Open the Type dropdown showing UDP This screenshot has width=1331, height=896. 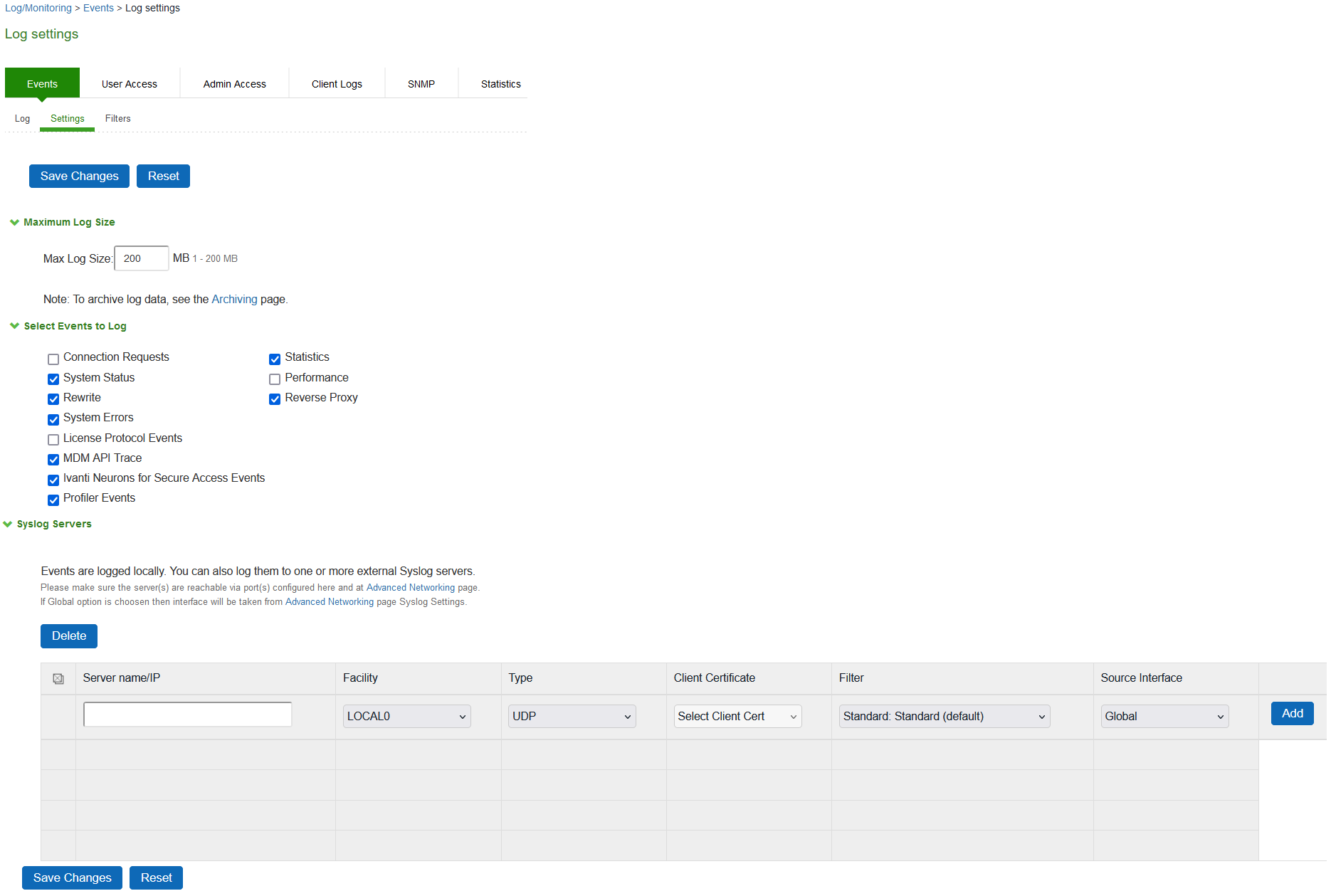[x=571, y=716]
